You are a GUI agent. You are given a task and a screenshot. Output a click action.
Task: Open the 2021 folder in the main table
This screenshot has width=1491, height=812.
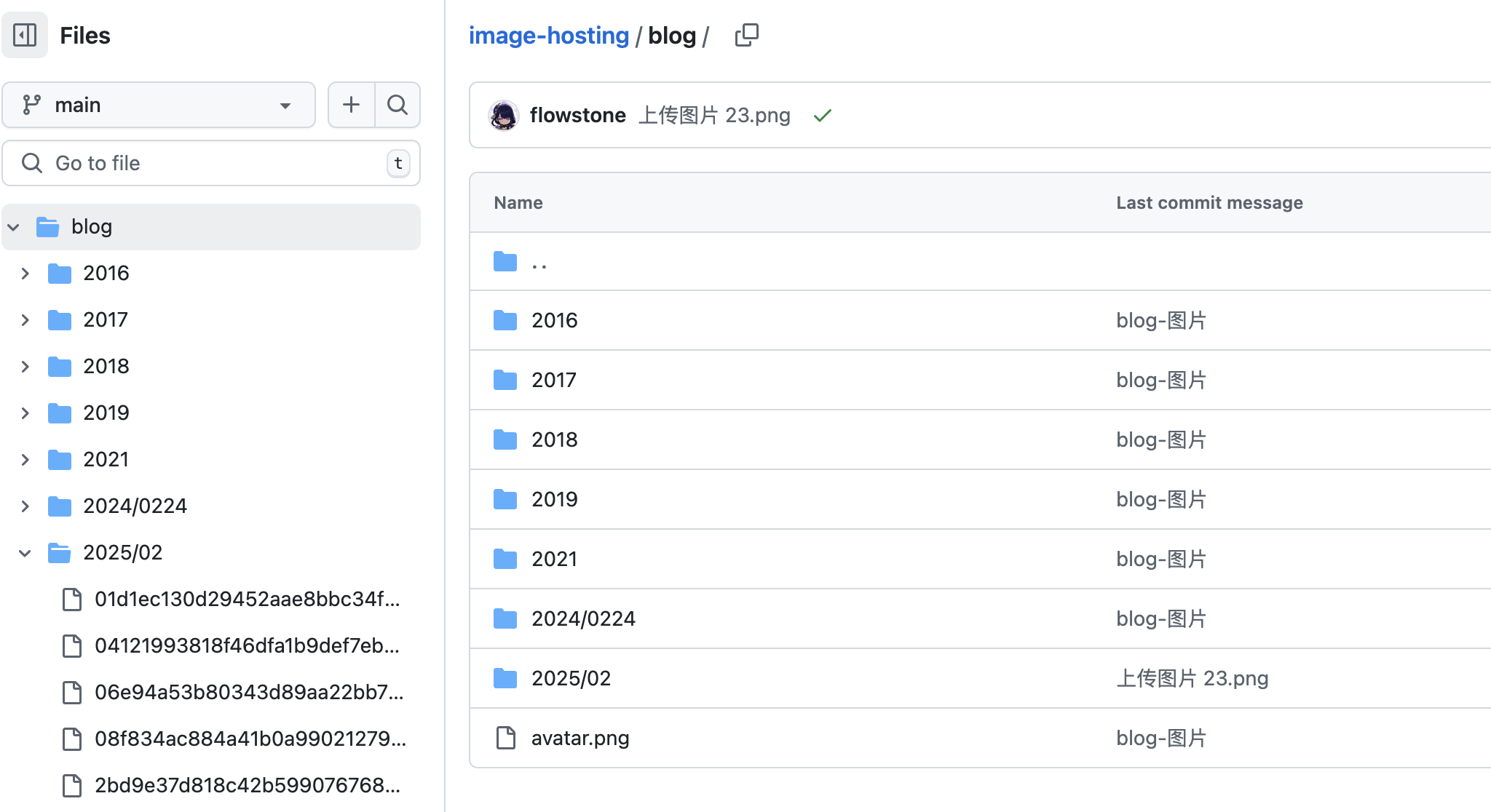554,559
